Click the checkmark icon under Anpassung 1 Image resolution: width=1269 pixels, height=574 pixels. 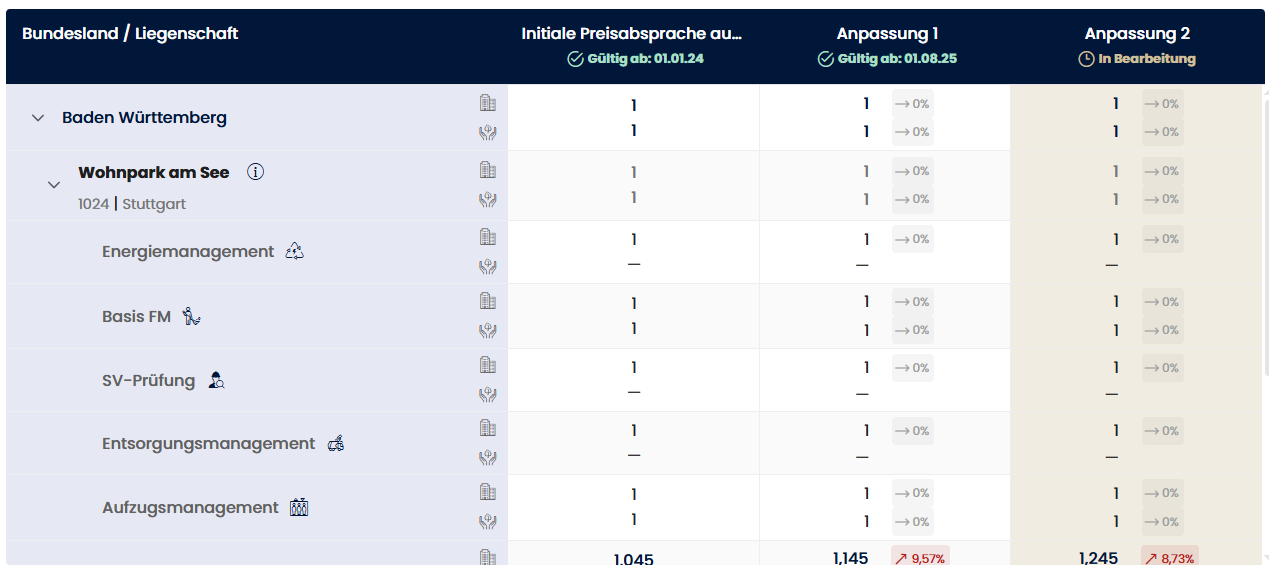(825, 59)
